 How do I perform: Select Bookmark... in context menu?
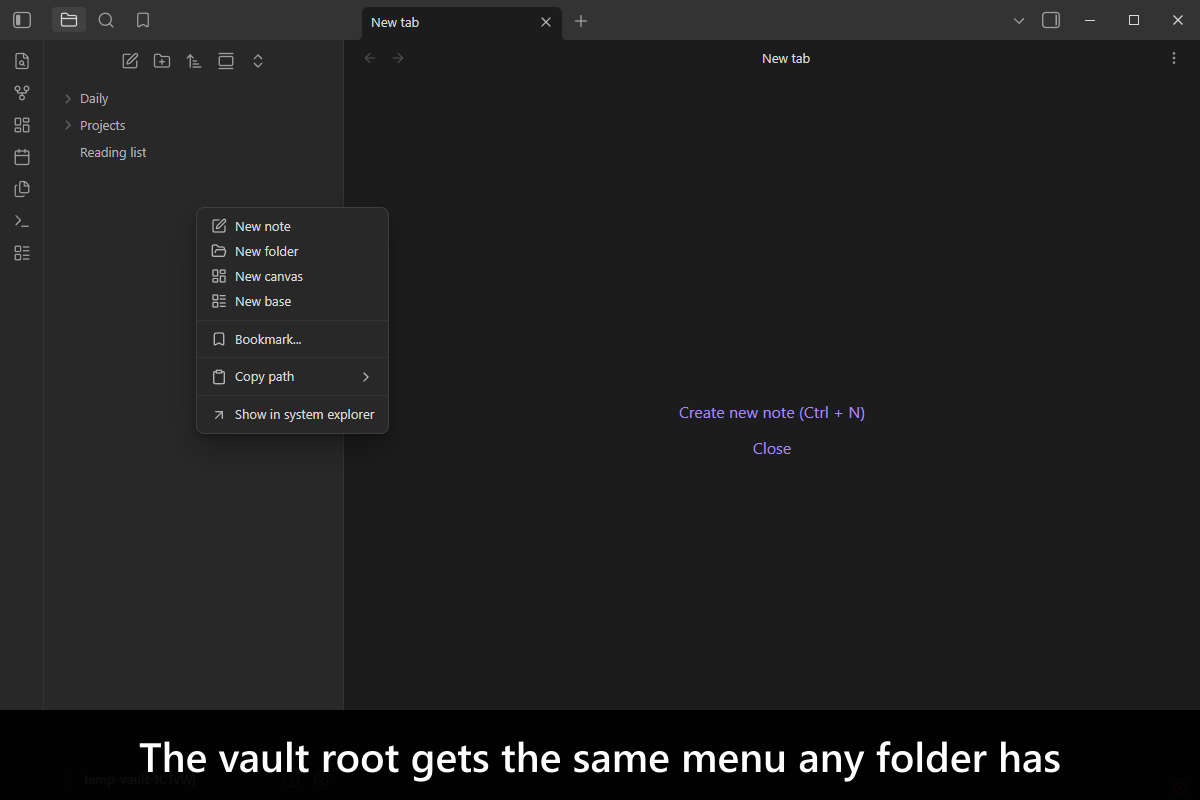click(x=292, y=339)
